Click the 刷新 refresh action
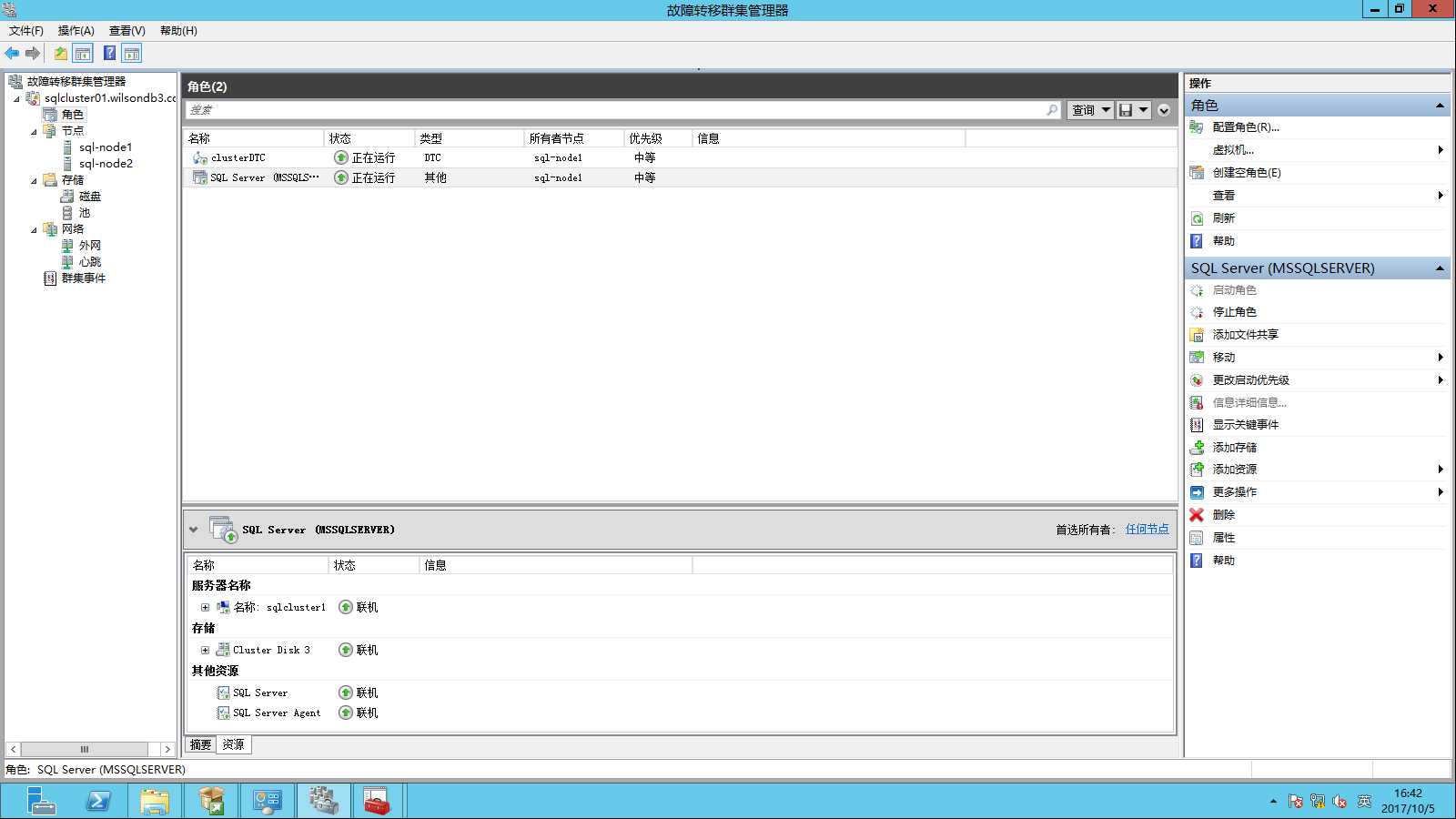Screen dimensions: 1456x819 click(x=1223, y=218)
